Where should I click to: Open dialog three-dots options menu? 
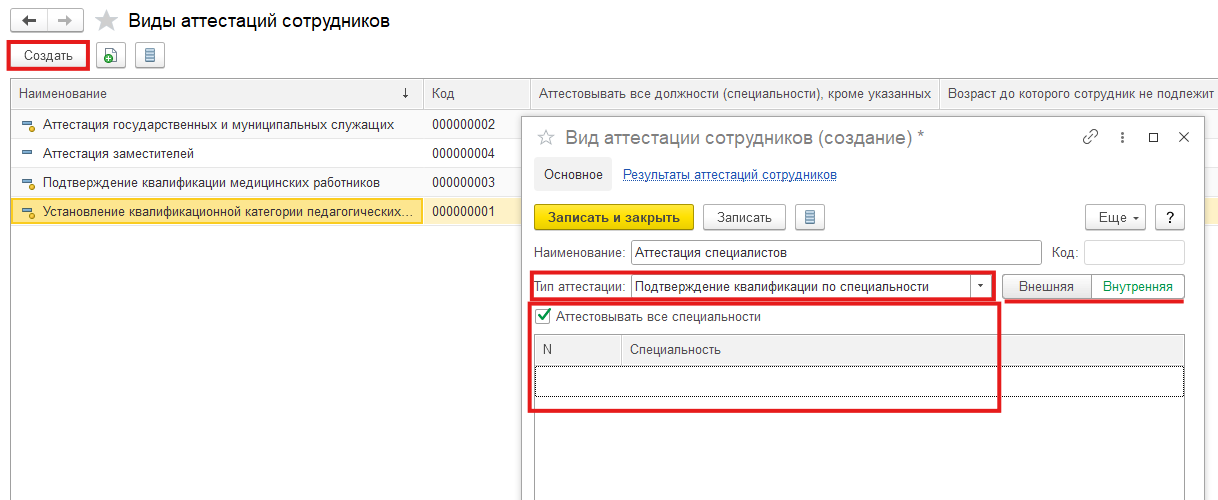[x=1122, y=137]
